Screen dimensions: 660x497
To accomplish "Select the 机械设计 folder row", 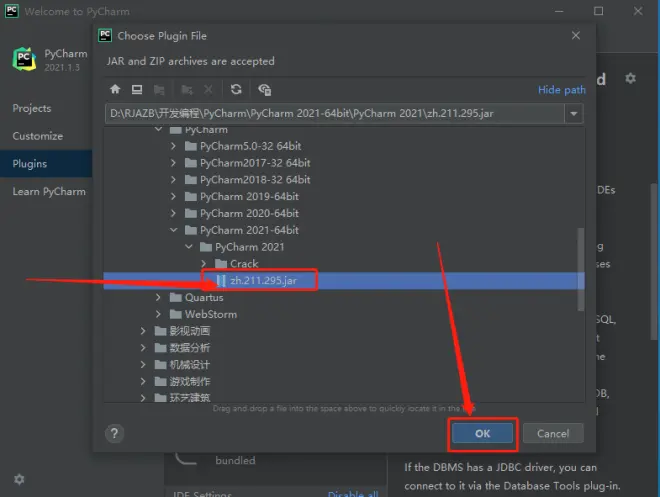I will pyautogui.click(x=344, y=365).
